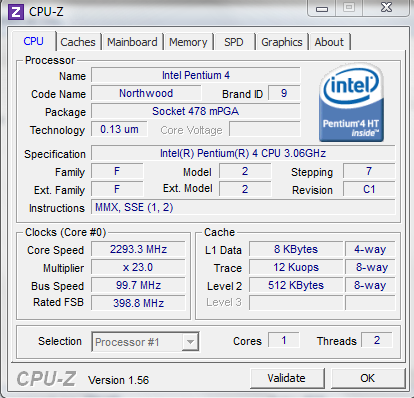The height and width of the screenshot is (398, 414).
Task: Click the Threads value '2'
Action: (377, 340)
